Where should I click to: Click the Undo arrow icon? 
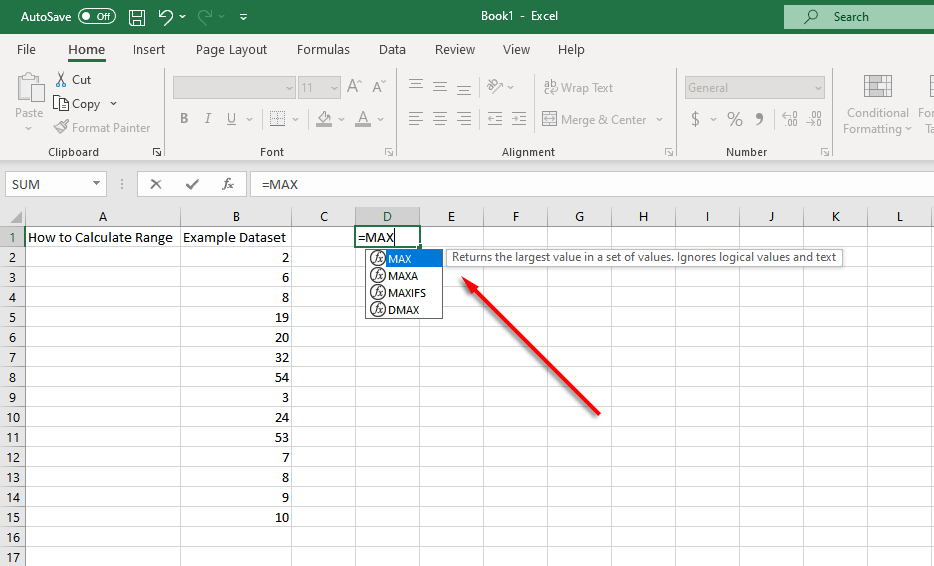click(166, 17)
